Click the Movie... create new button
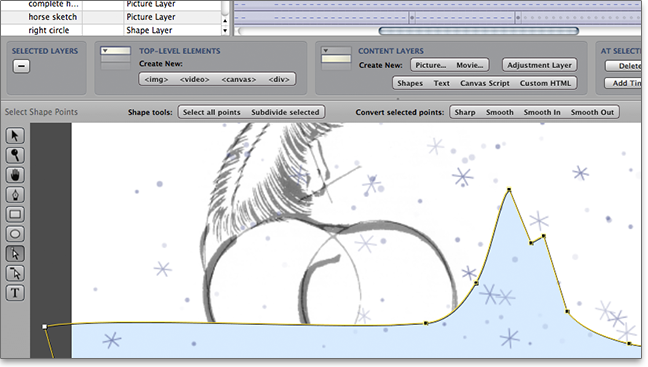 pyautogui.click(x=469, y=65)
